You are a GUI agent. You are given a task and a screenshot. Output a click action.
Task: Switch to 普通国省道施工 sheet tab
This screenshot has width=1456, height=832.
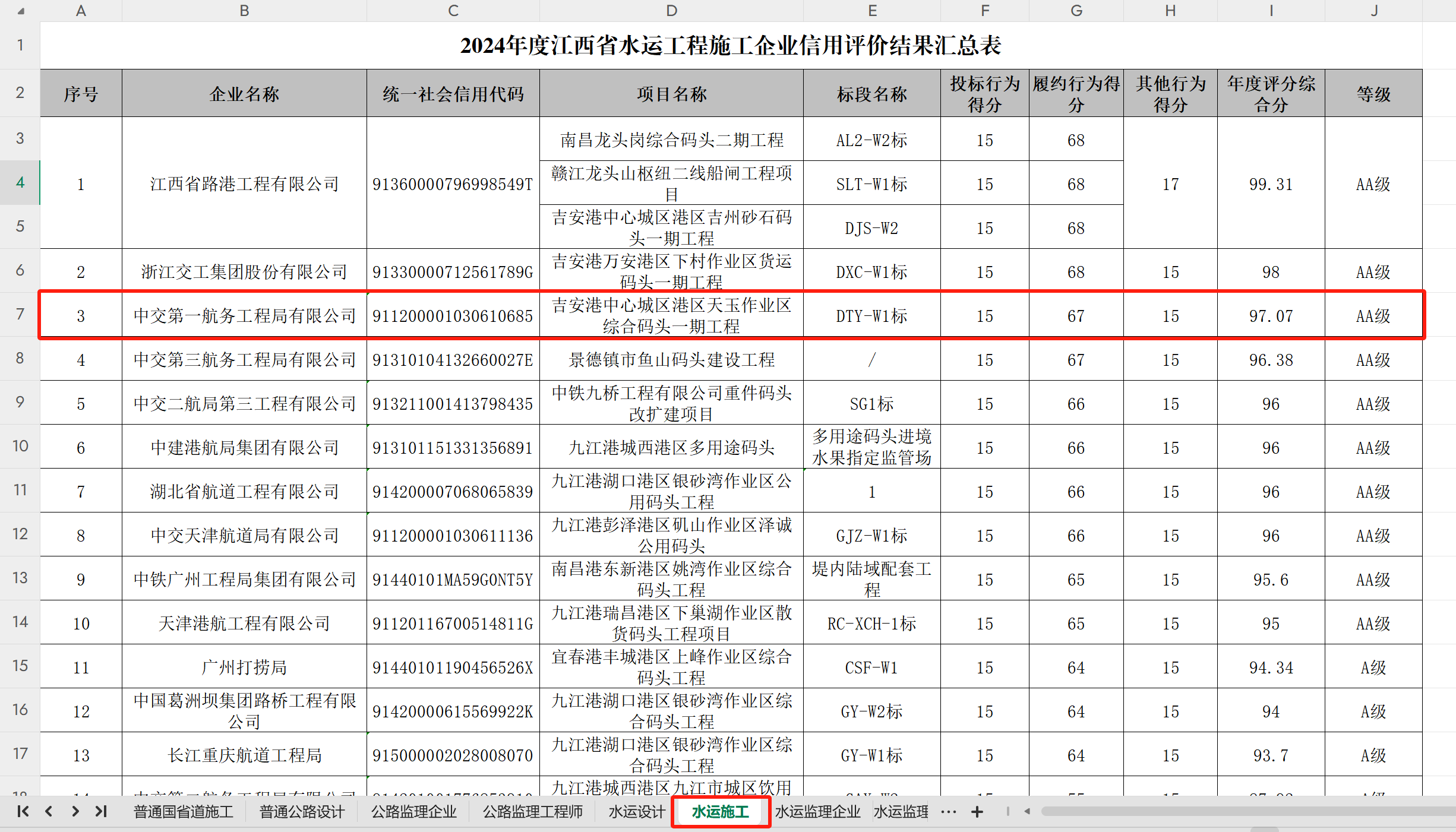click(183, 812)
